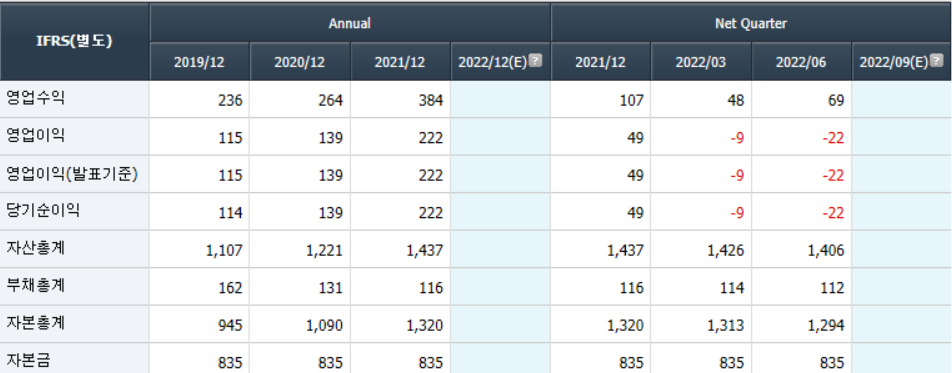Select the 2022/06 column header
Screen dimensions: 952x373
point(801,62)
